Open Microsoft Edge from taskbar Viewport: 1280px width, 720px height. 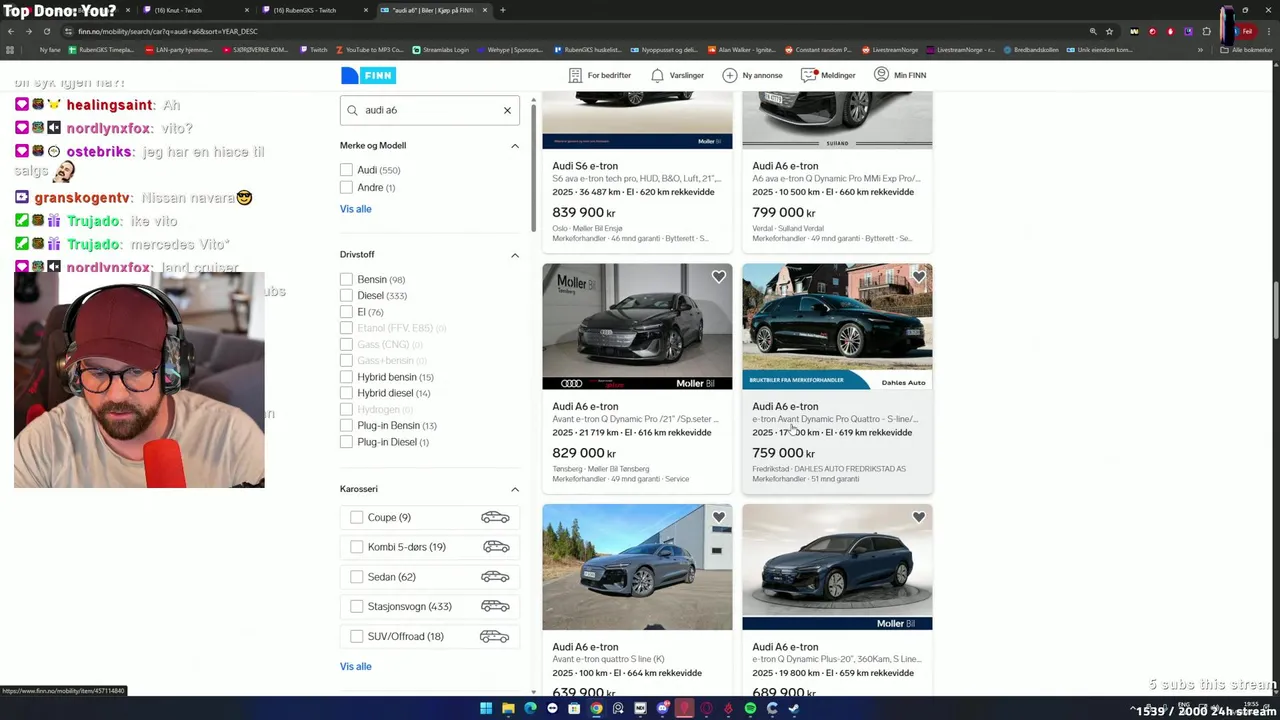pyautogui.click(x=530, y=709)
